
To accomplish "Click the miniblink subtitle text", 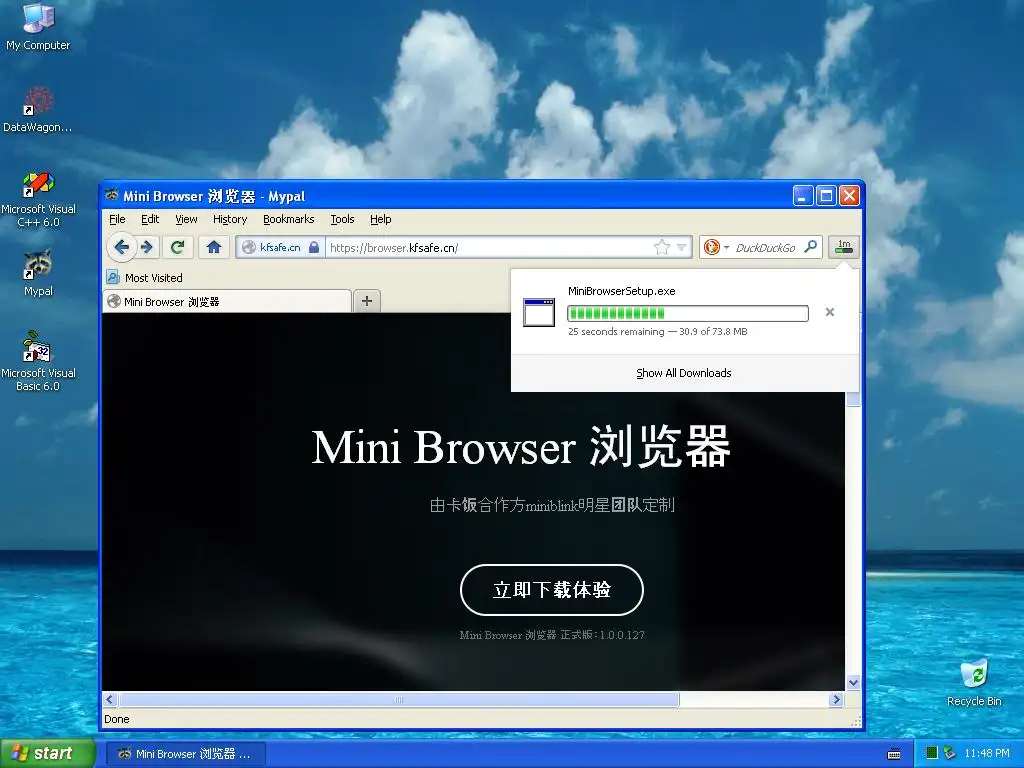I will coord(552,505).
